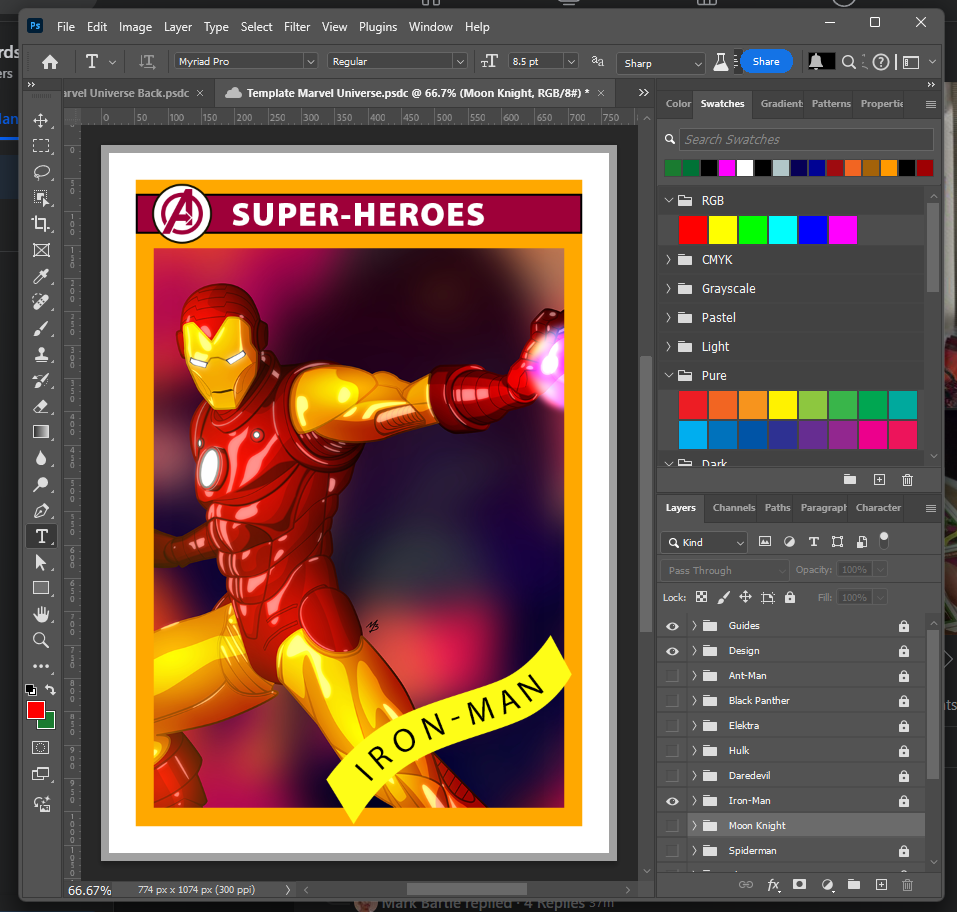957x912 pixels.
Task: Open the 8.5 pt font size dropdown
Action: click(x=571, y=62)
